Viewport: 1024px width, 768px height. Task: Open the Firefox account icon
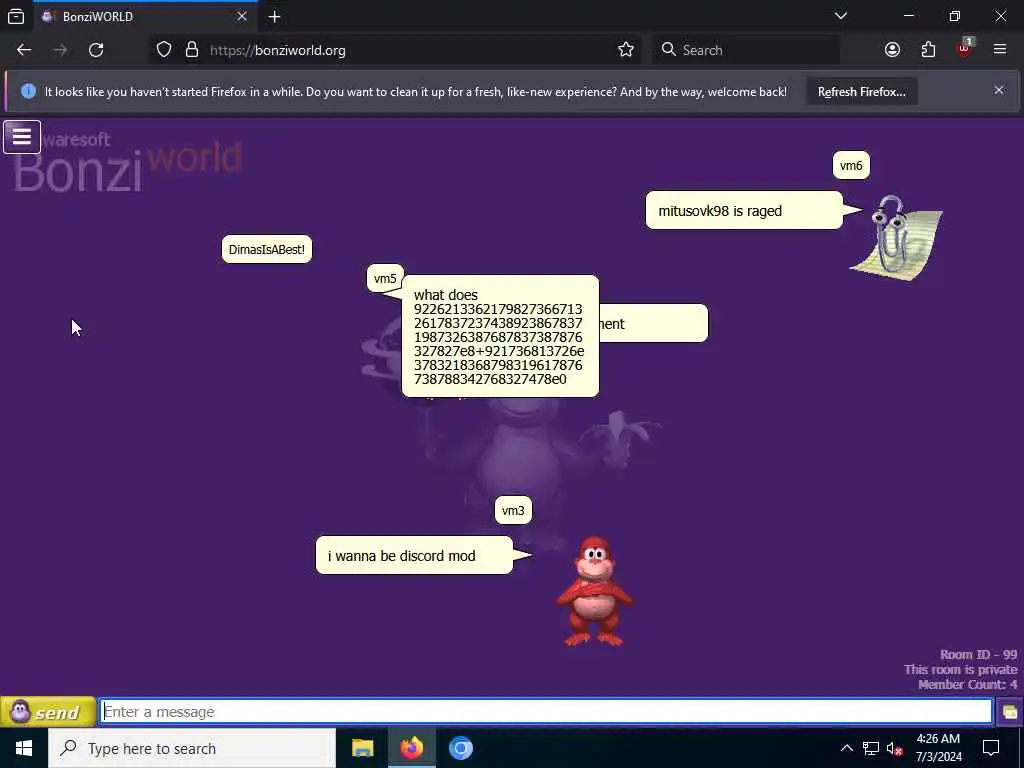[892, 50]
